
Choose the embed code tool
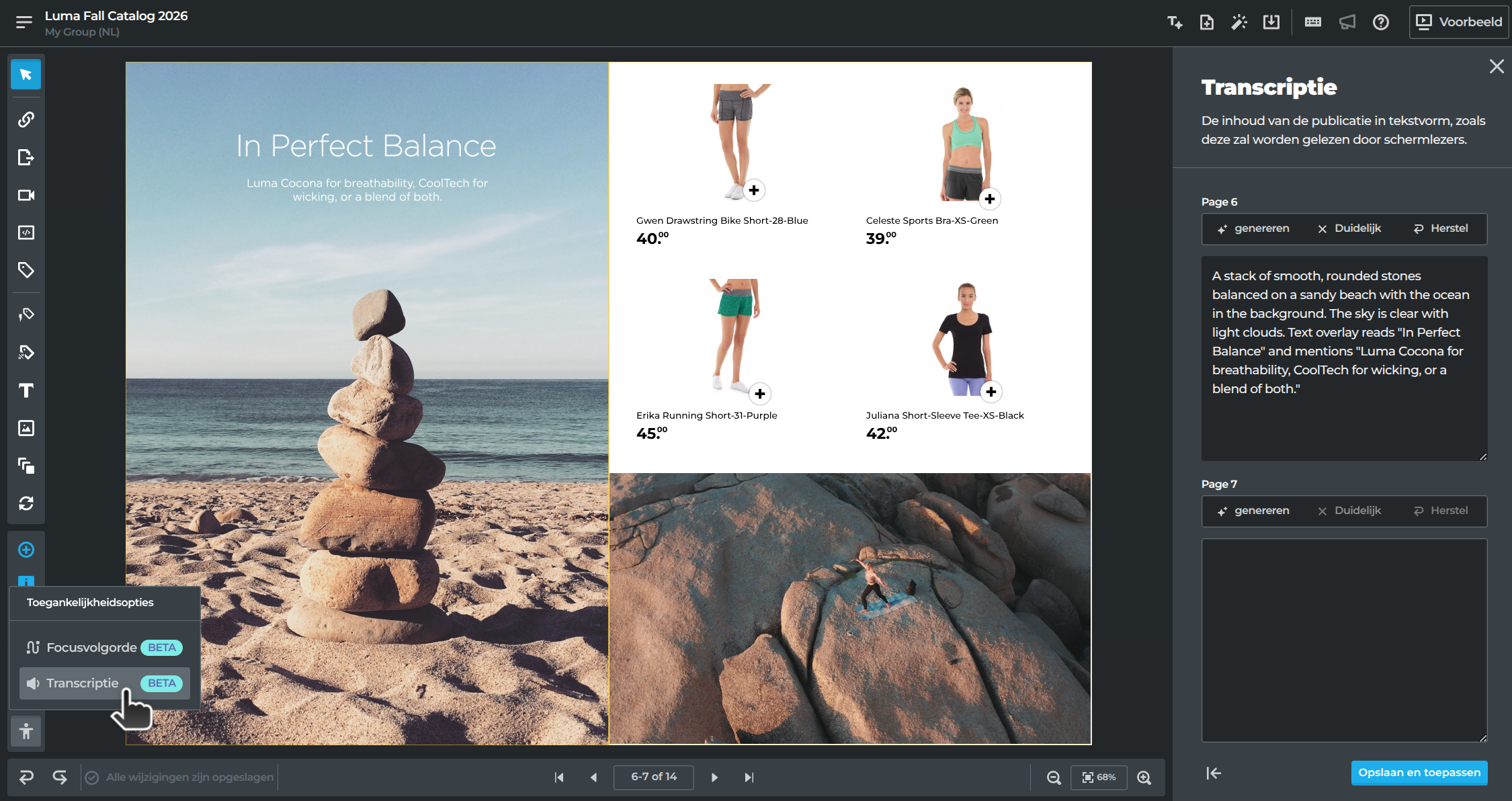26,233
